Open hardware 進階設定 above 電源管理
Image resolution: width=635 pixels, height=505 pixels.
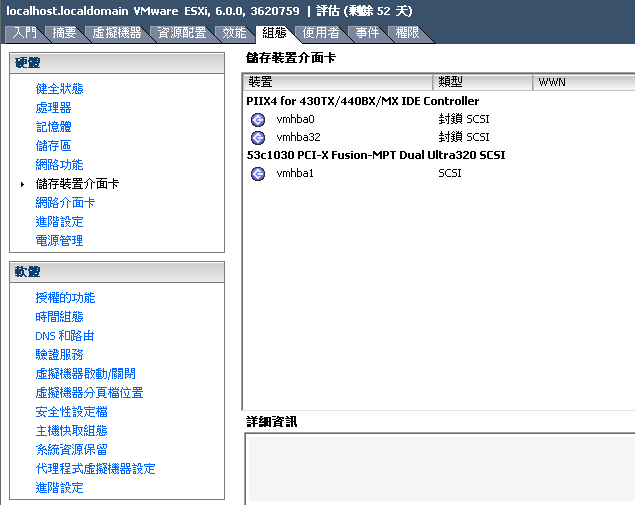click(60, 222)
